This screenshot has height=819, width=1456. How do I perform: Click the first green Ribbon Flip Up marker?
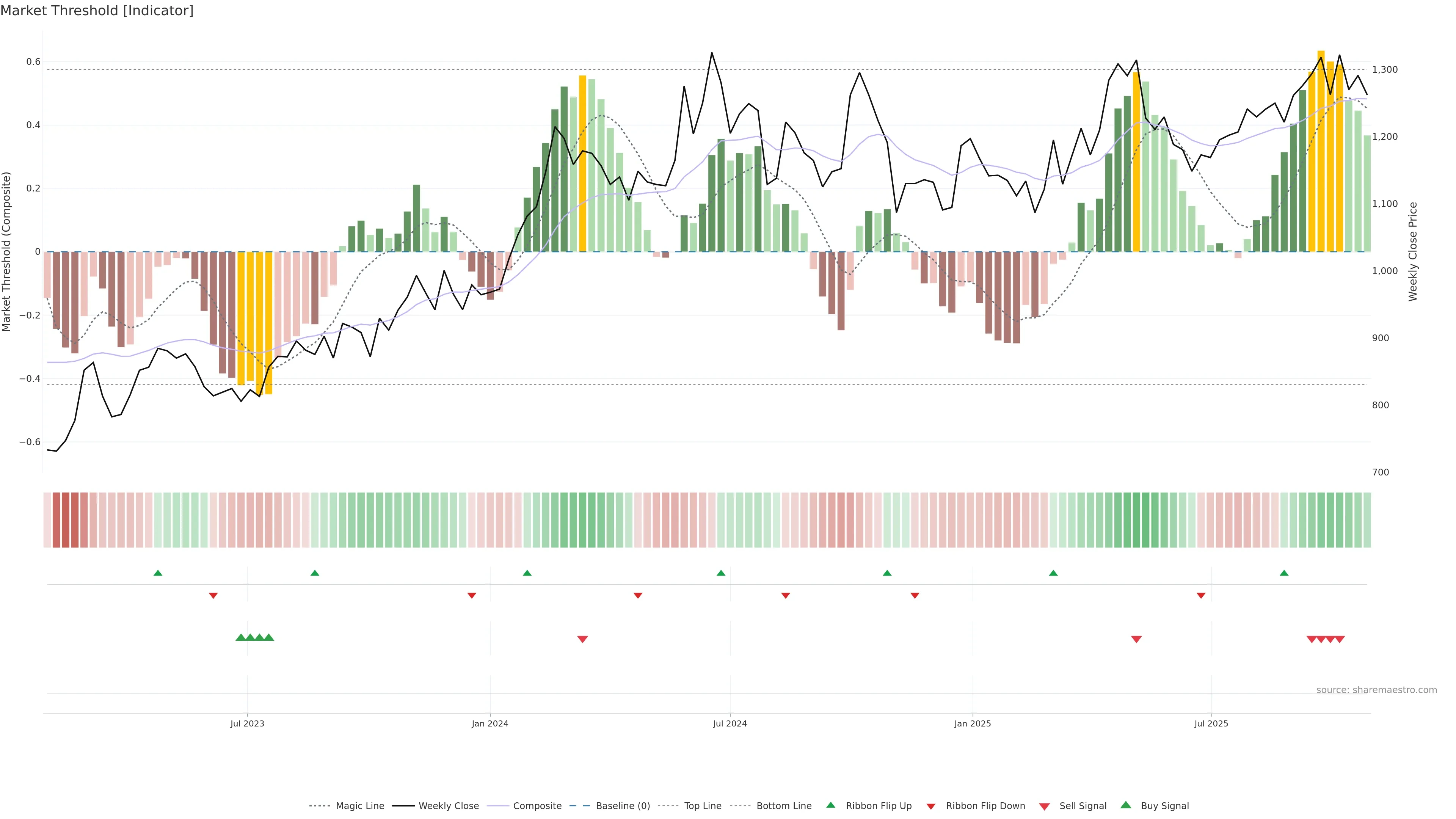coord(158,573)
